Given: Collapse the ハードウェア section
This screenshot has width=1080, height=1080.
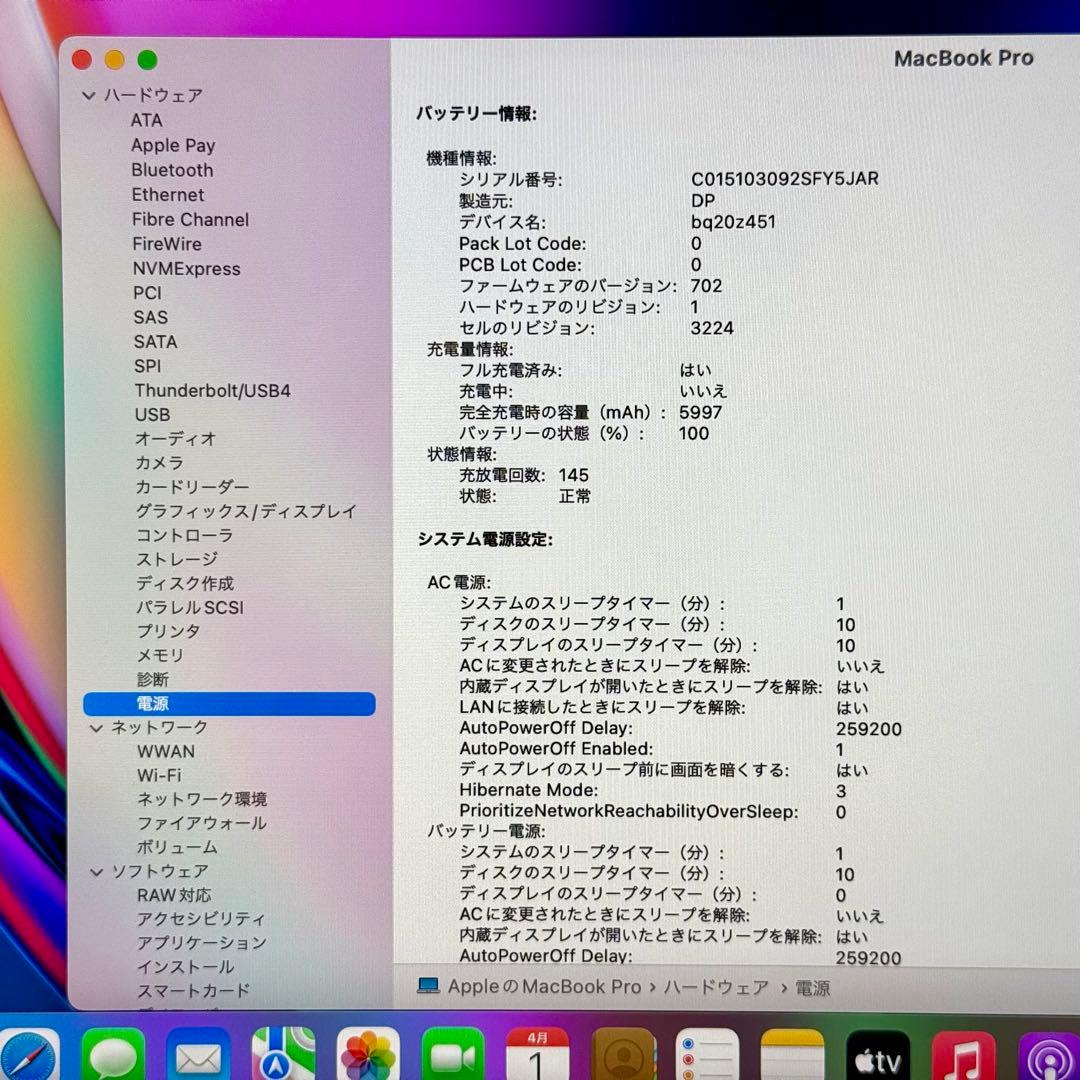Looking at the screenshot, I should point(88,95).
